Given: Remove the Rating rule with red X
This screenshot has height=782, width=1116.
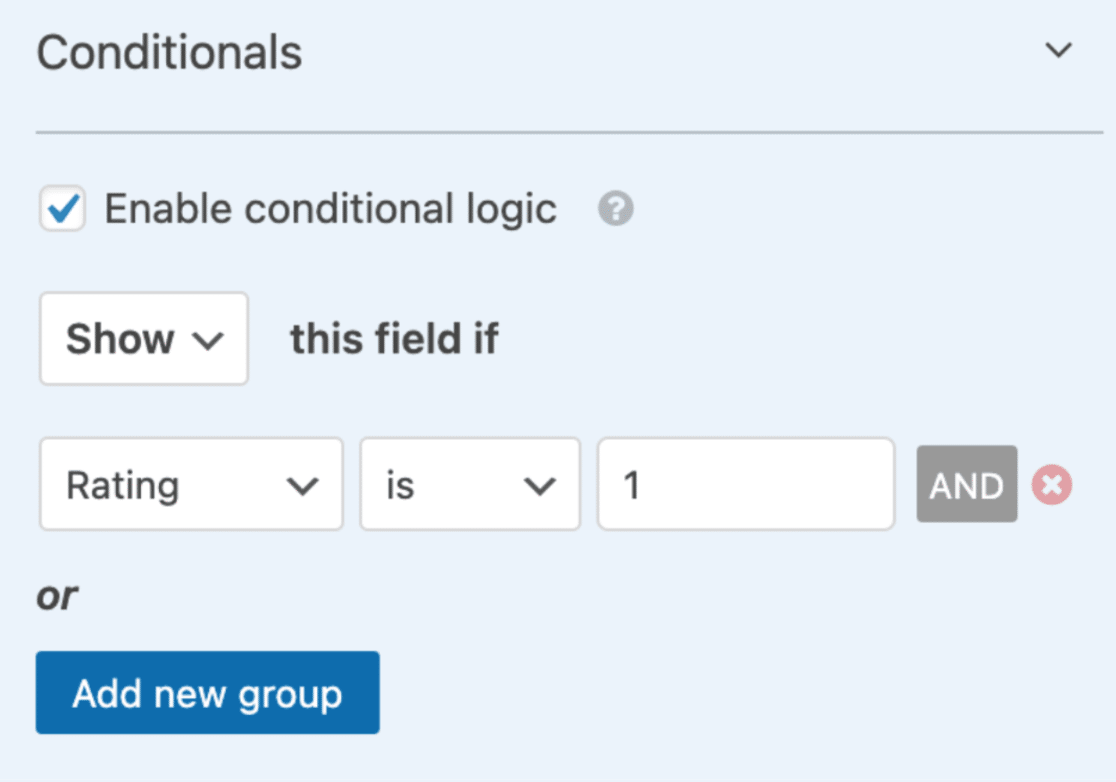Looking at the screenshot, I should 1052,486.
